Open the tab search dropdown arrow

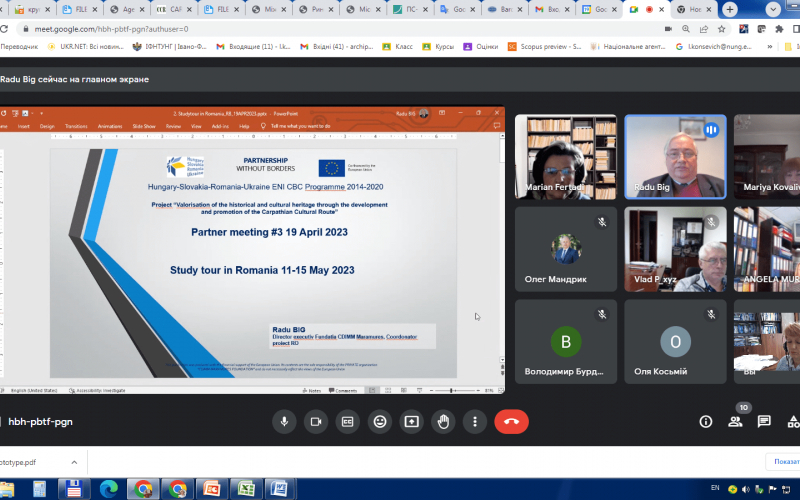[x=772, y=9]
